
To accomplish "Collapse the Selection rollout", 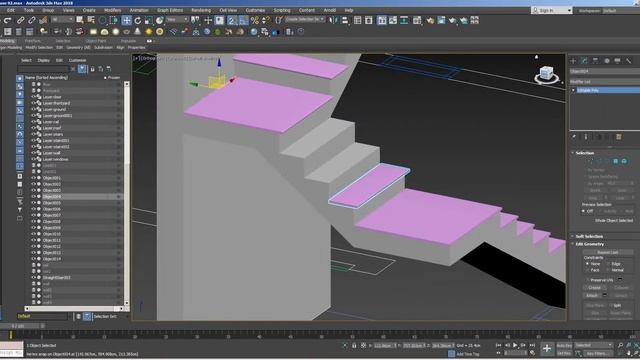I will pyautogui.click(x=584, y=153).
